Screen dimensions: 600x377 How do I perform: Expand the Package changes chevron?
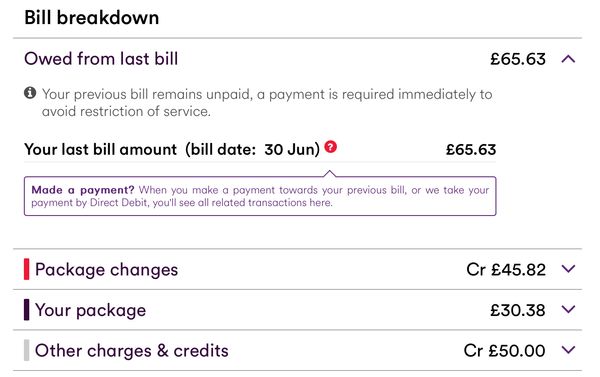(x=569, y=269)
